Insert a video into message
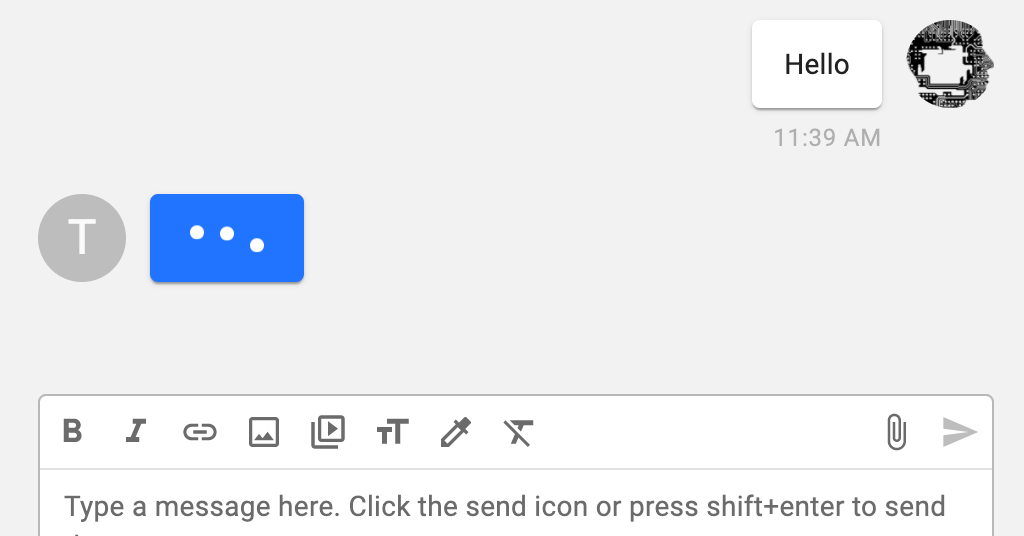This screenshot has width=1024, height=536. pos(328,432)
